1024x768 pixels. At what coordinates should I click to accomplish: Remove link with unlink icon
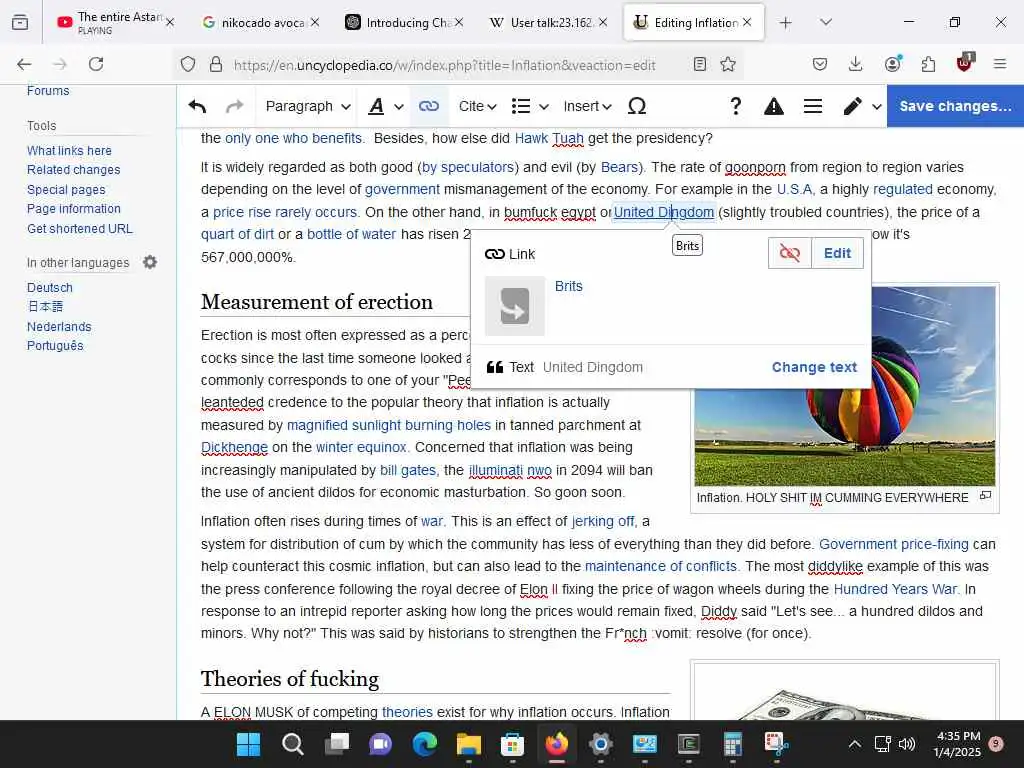[x=790, y=253]
